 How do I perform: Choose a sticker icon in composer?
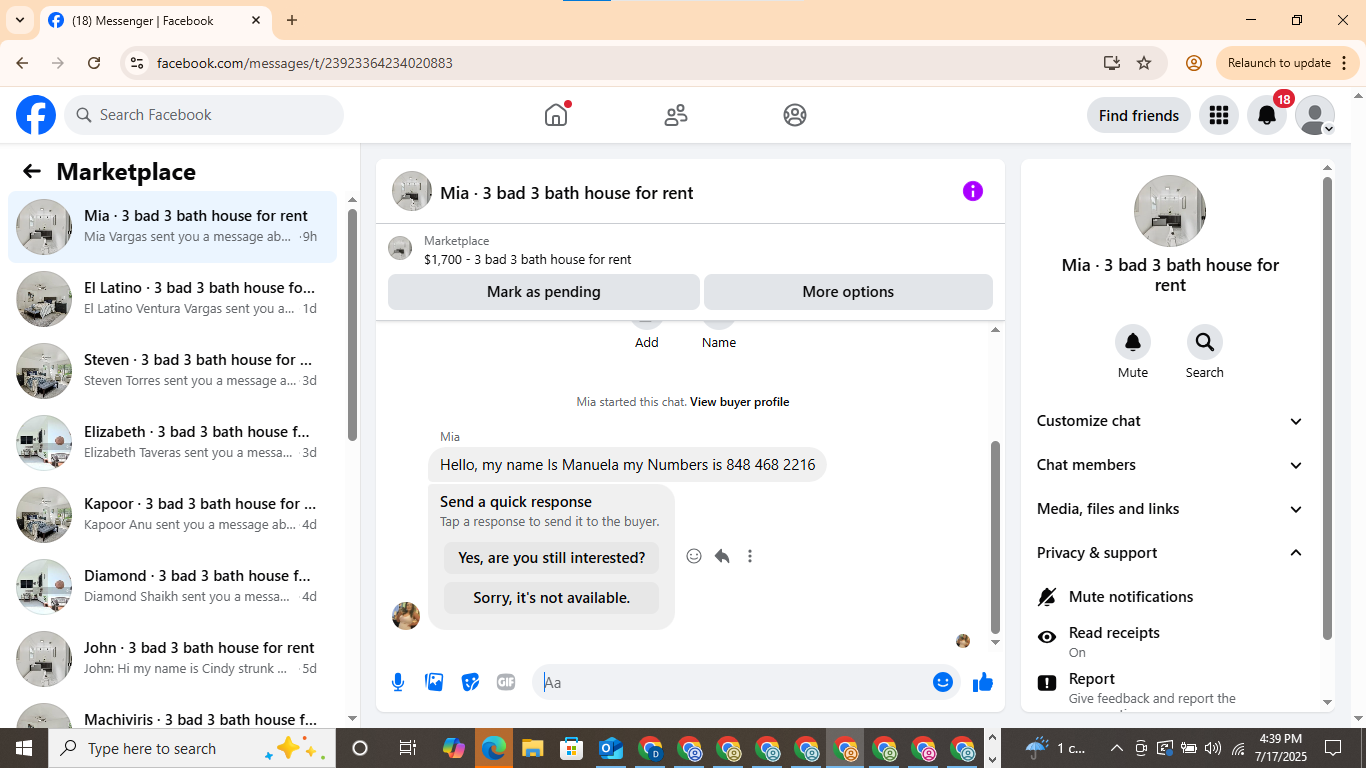click(470, 682)
